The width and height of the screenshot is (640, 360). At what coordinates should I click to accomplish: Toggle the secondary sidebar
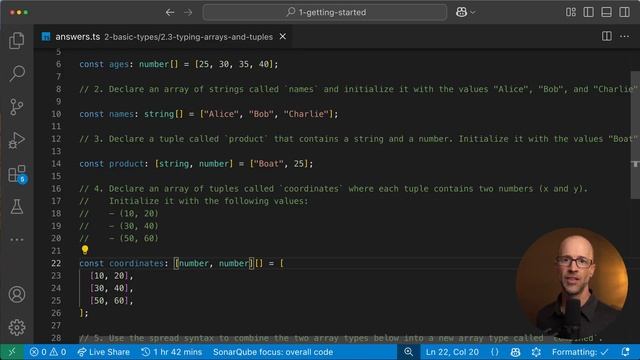coord(624,12)
